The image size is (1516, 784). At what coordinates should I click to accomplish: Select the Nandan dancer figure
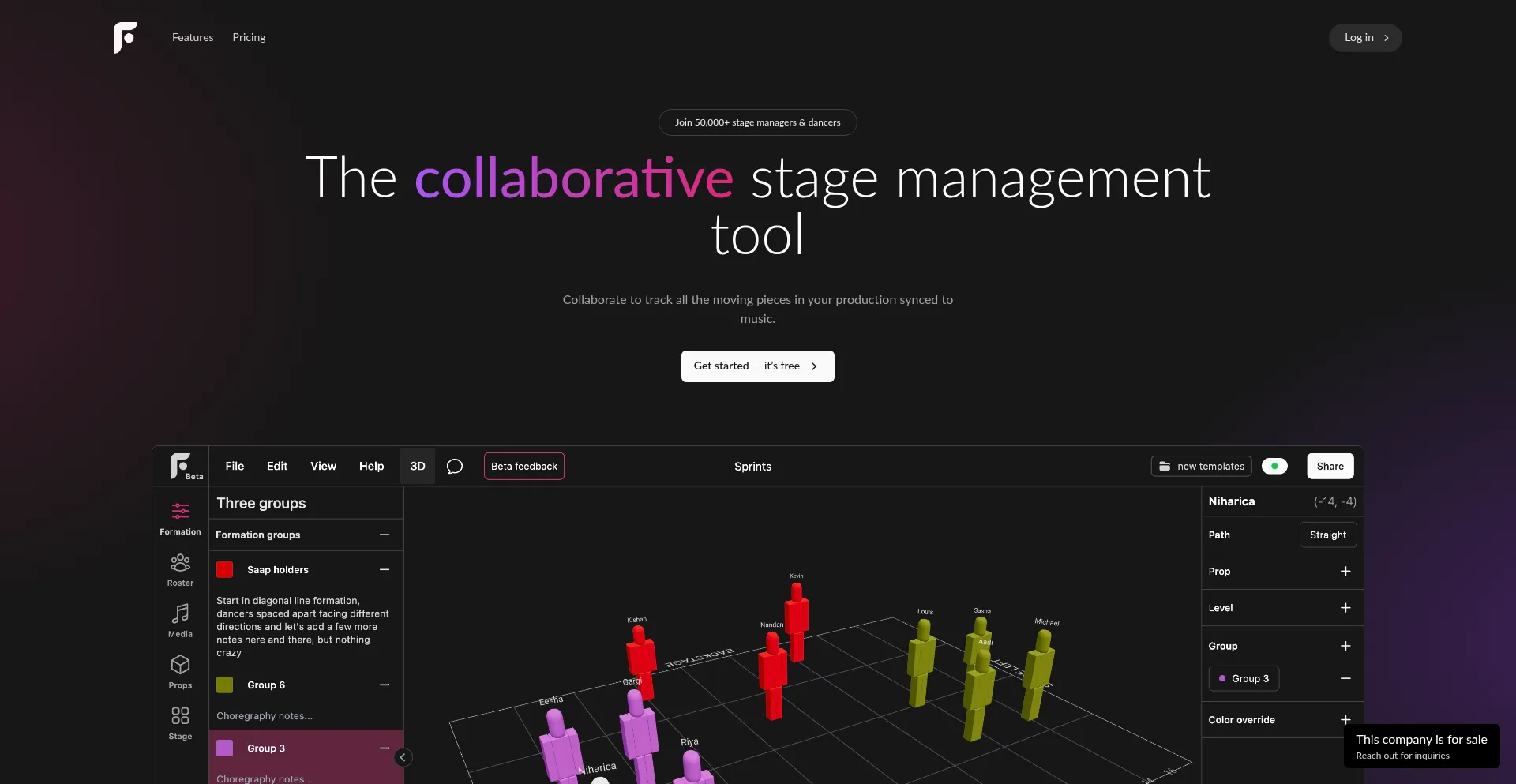[772, 675]
